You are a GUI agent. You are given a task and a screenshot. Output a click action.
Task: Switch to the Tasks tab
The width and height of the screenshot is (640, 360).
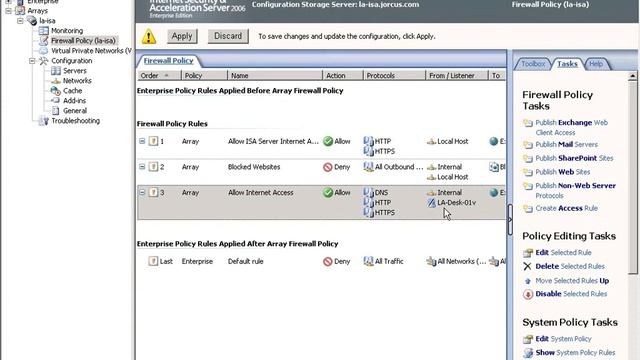(x=567, y=64)
